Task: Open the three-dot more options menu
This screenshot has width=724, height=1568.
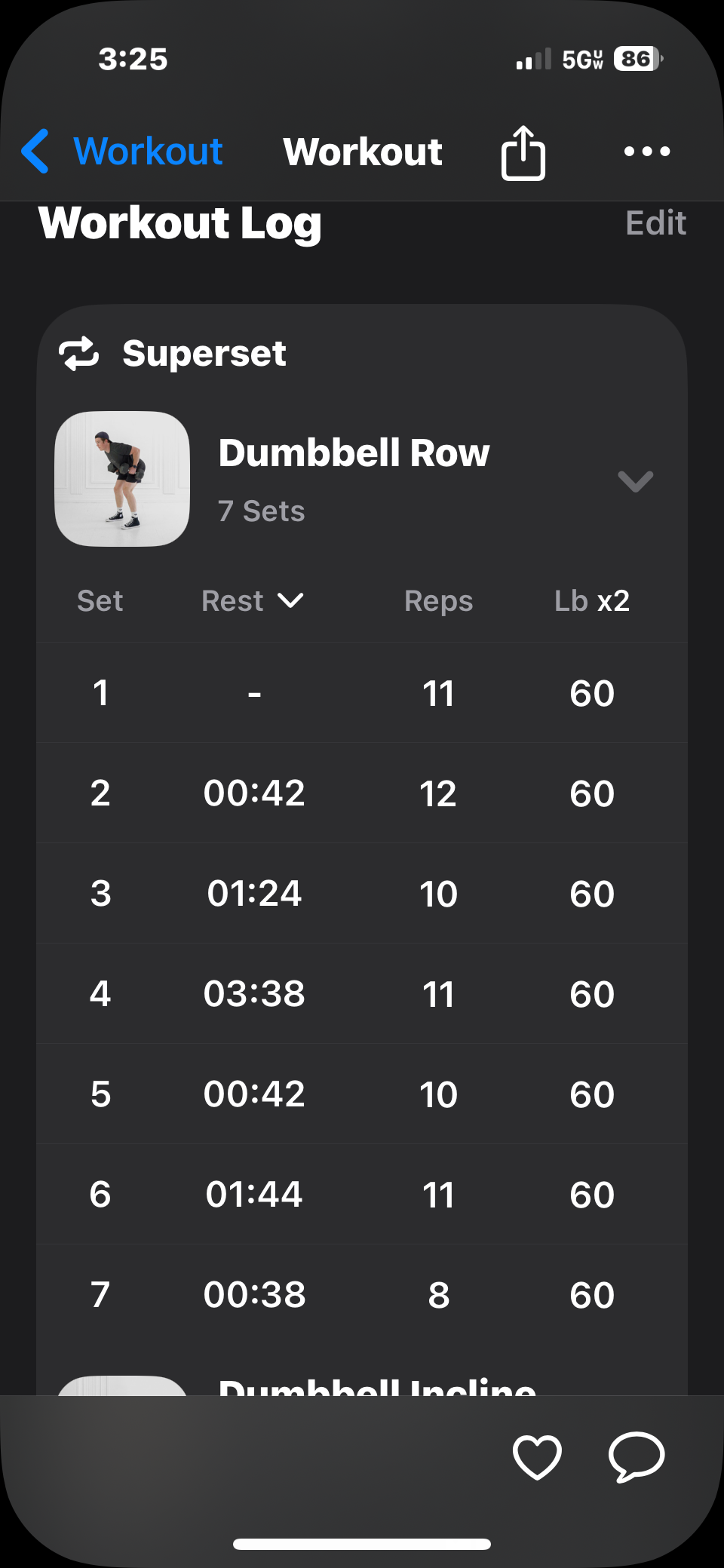Action: pyautogui.click(x=646, y=152)
